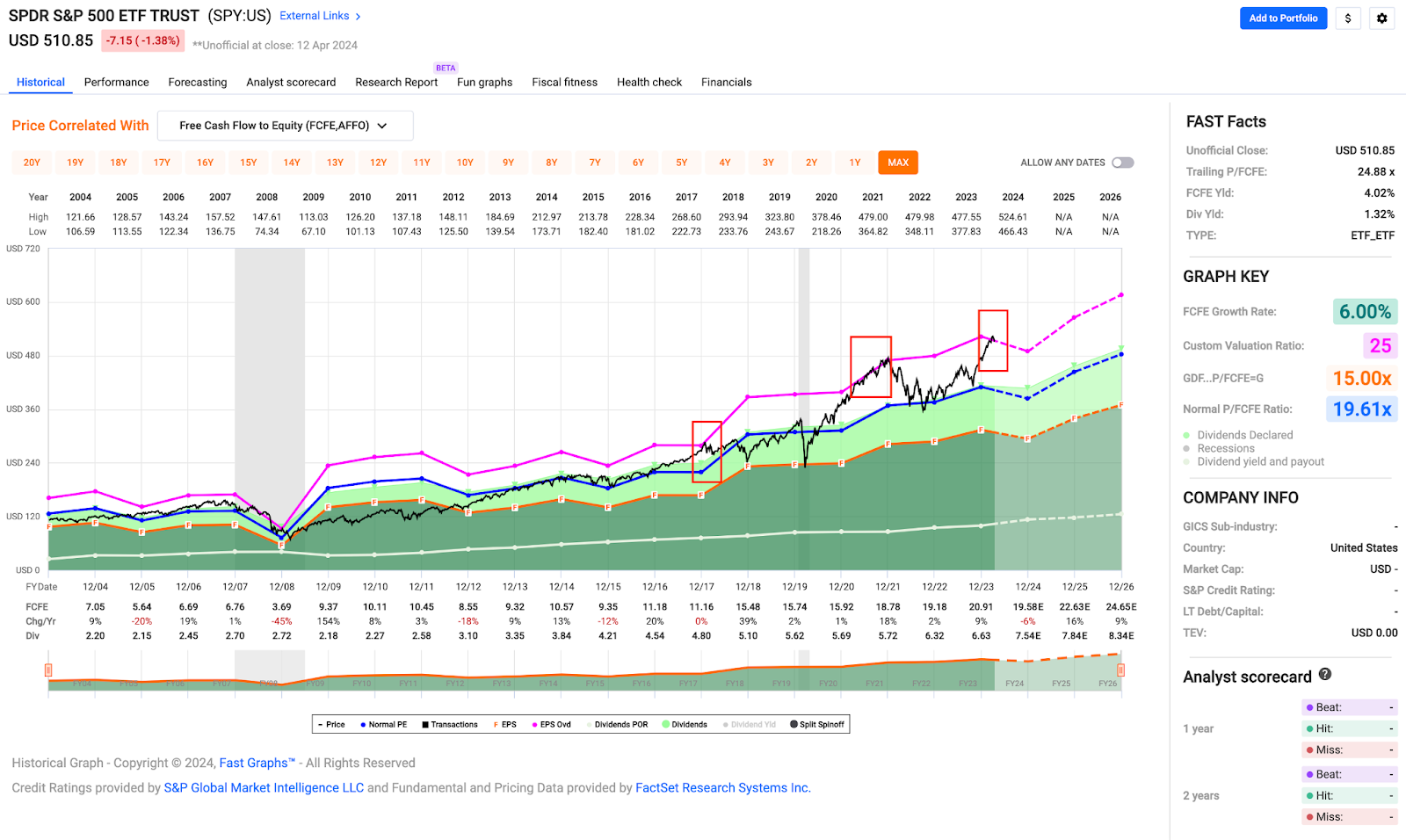Toggle the Price legend entry
The image size is (1406, 840).
point(331,725)
